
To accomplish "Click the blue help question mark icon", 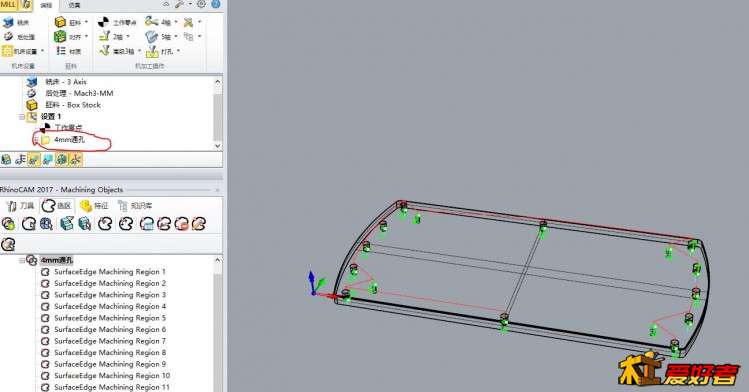I will coord(216,4).
